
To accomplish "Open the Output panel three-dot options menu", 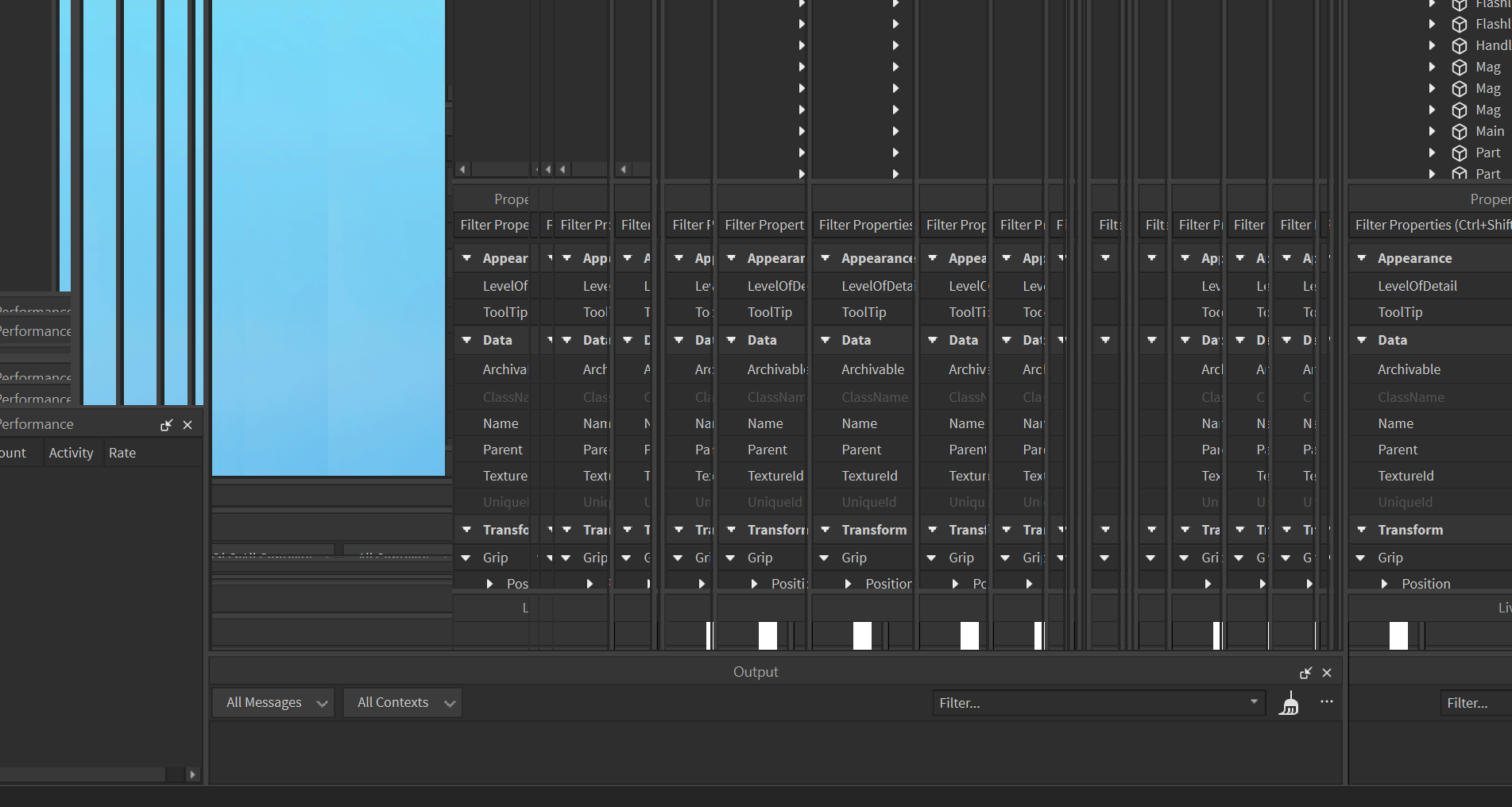I will (1326, 702).
